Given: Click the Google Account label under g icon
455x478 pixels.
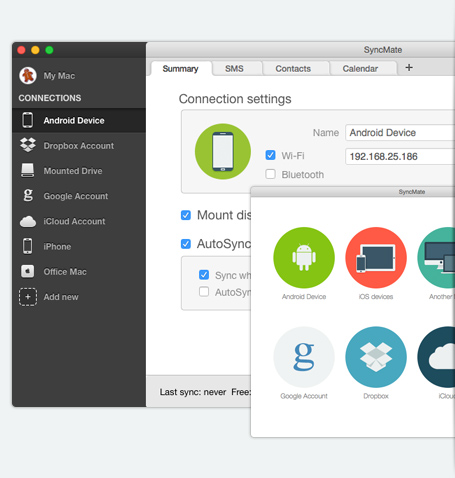Looking at the screenshot, I should click(304, 396).
